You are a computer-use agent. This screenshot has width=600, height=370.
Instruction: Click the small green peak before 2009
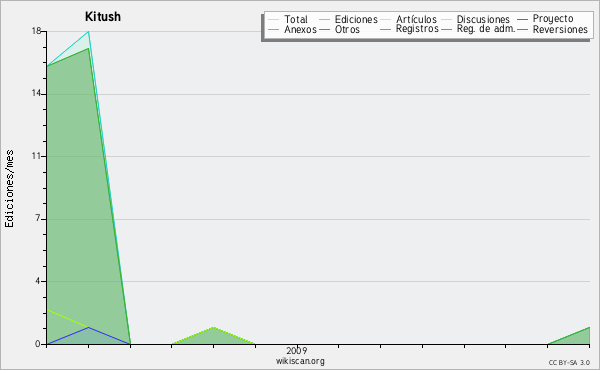[214, 328]
